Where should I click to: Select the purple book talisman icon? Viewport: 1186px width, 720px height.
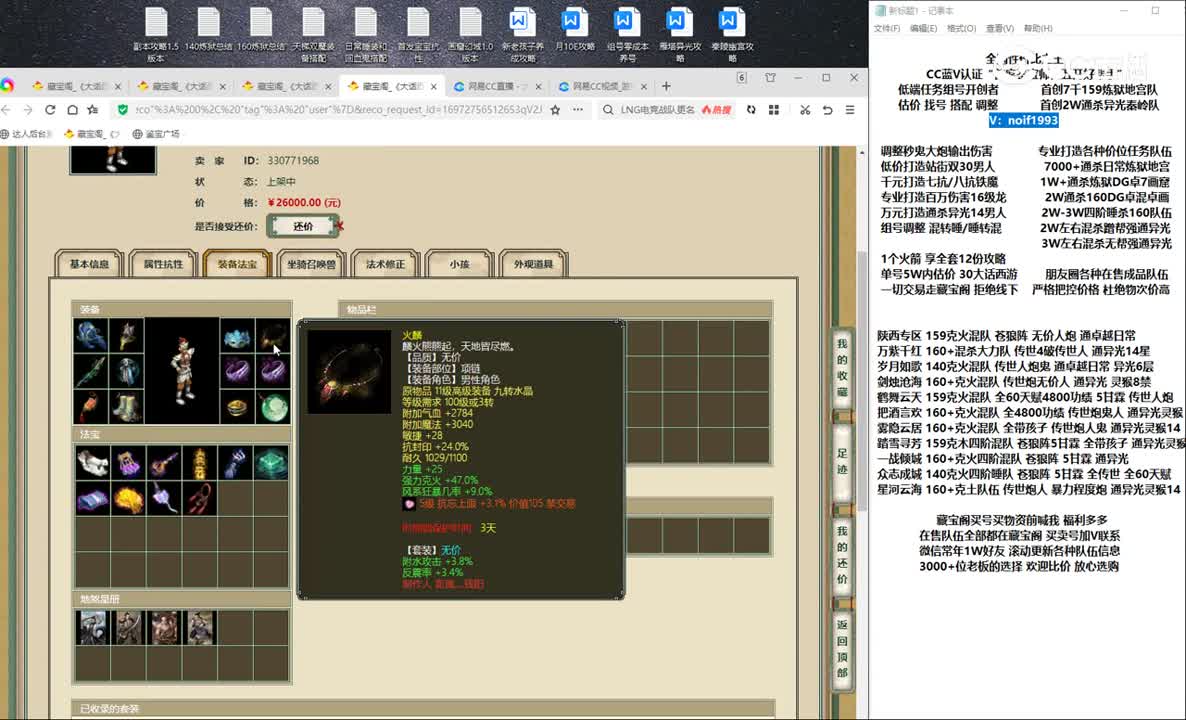[x=92, y=499]
